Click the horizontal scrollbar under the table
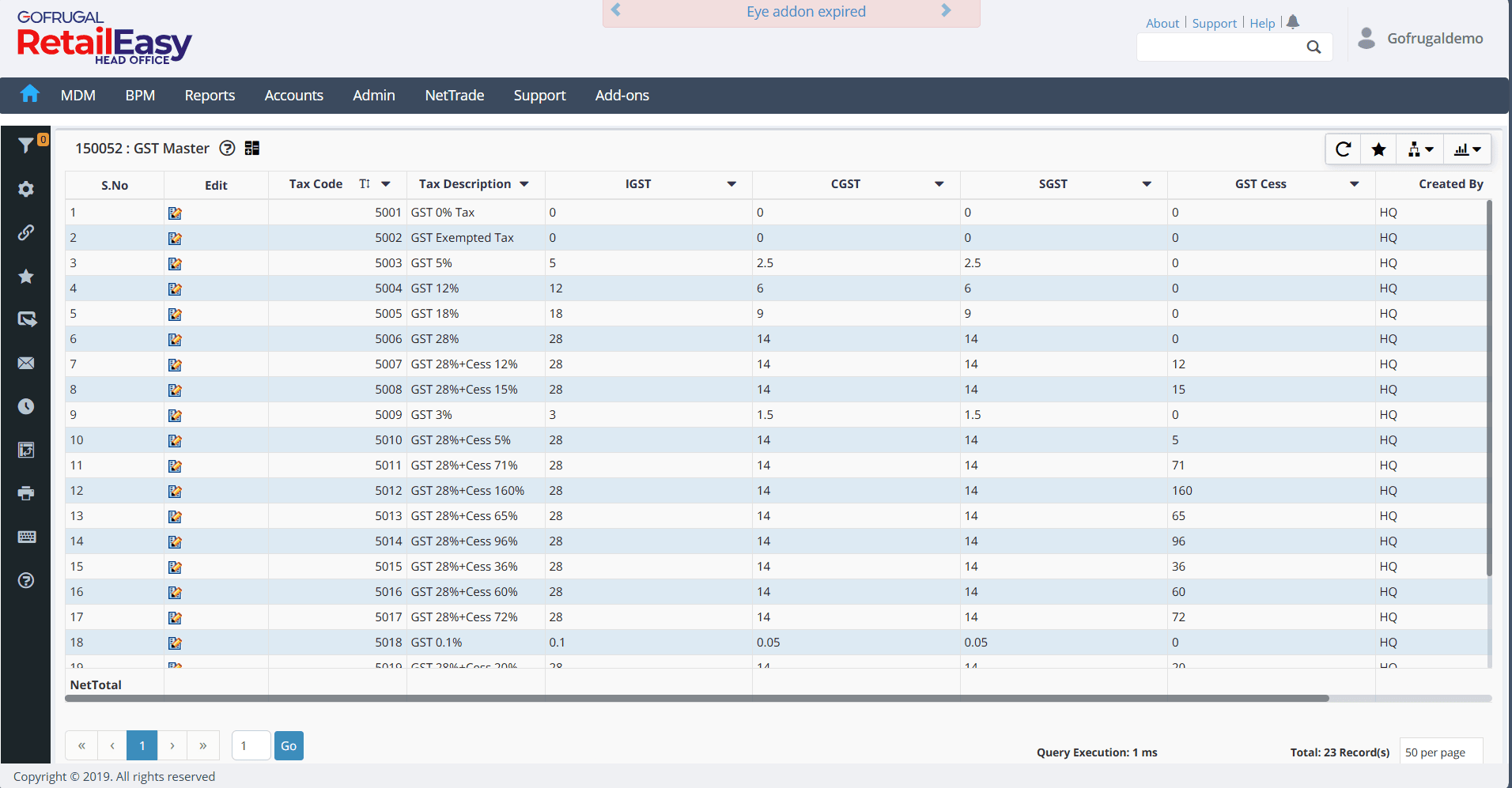The width and height of the screenshot is (1512, 788). pos(696,699)
